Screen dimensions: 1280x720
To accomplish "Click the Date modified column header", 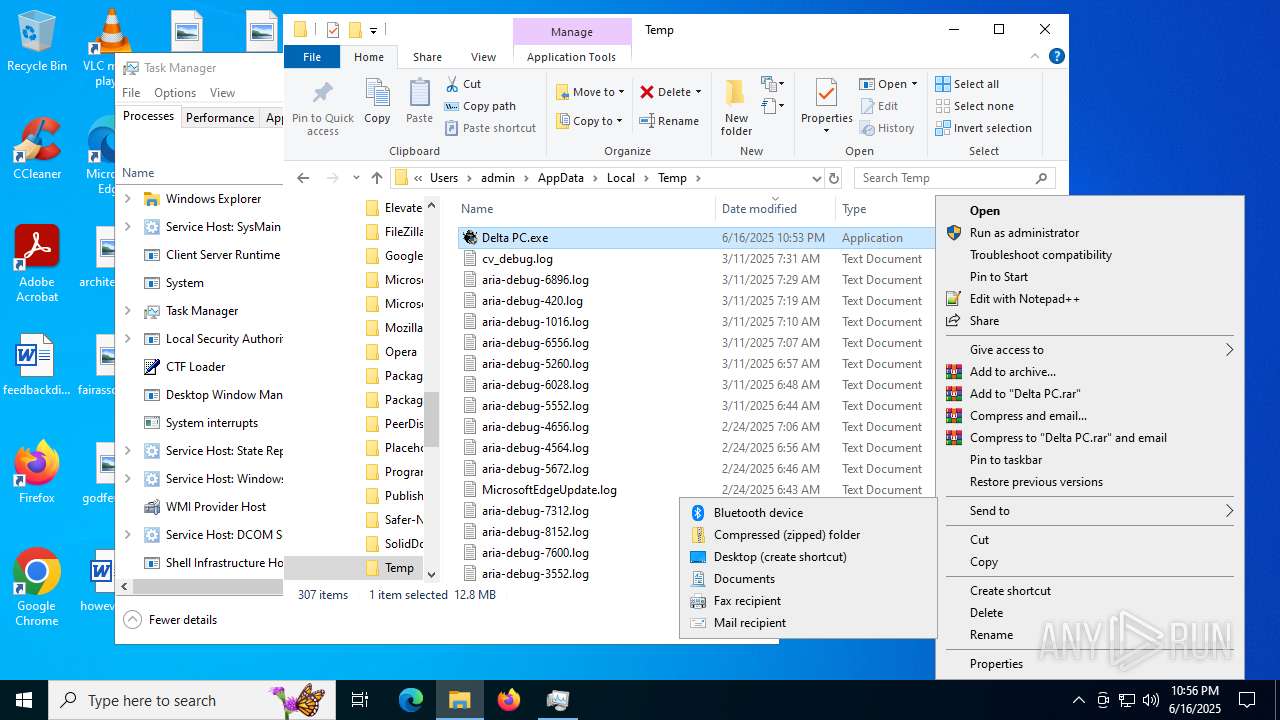I will [775, 209].
